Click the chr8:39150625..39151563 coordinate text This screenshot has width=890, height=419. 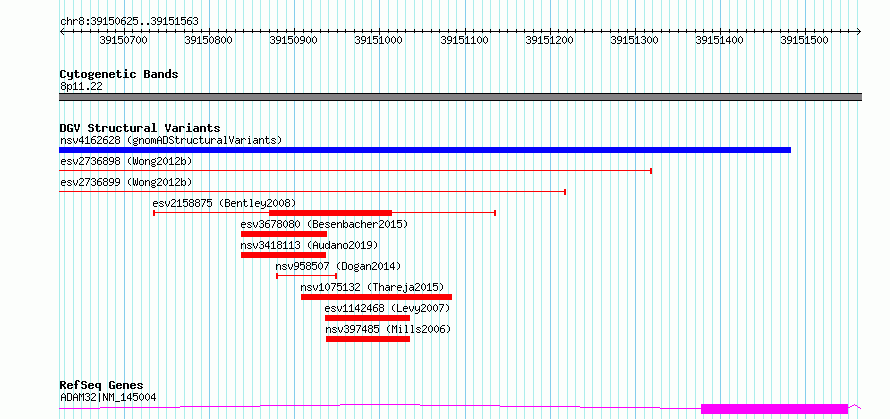(x=129, y=22)
